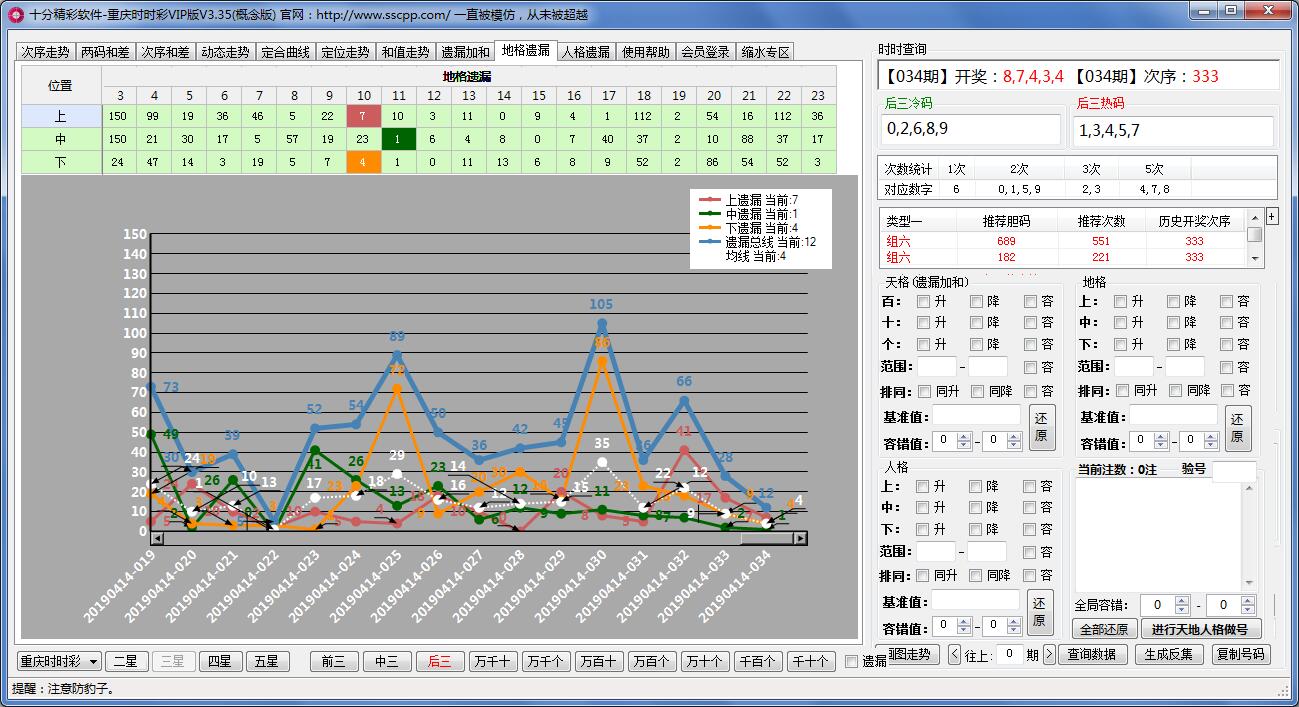Open the 会员登录 tab
The image size is (1299, 707).
tap(706, 50)
